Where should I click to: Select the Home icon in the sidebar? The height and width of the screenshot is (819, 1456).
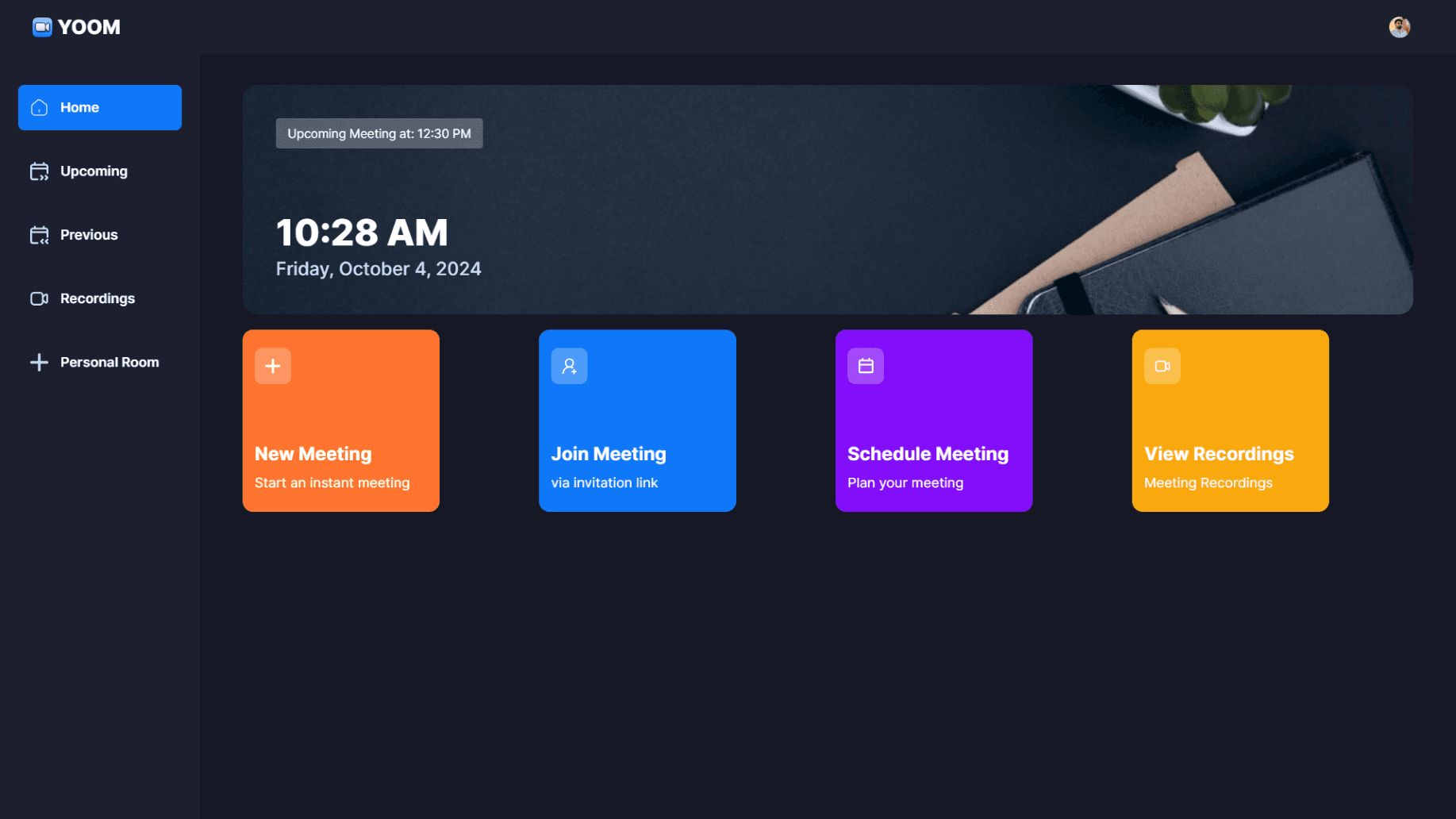[38, 107]
